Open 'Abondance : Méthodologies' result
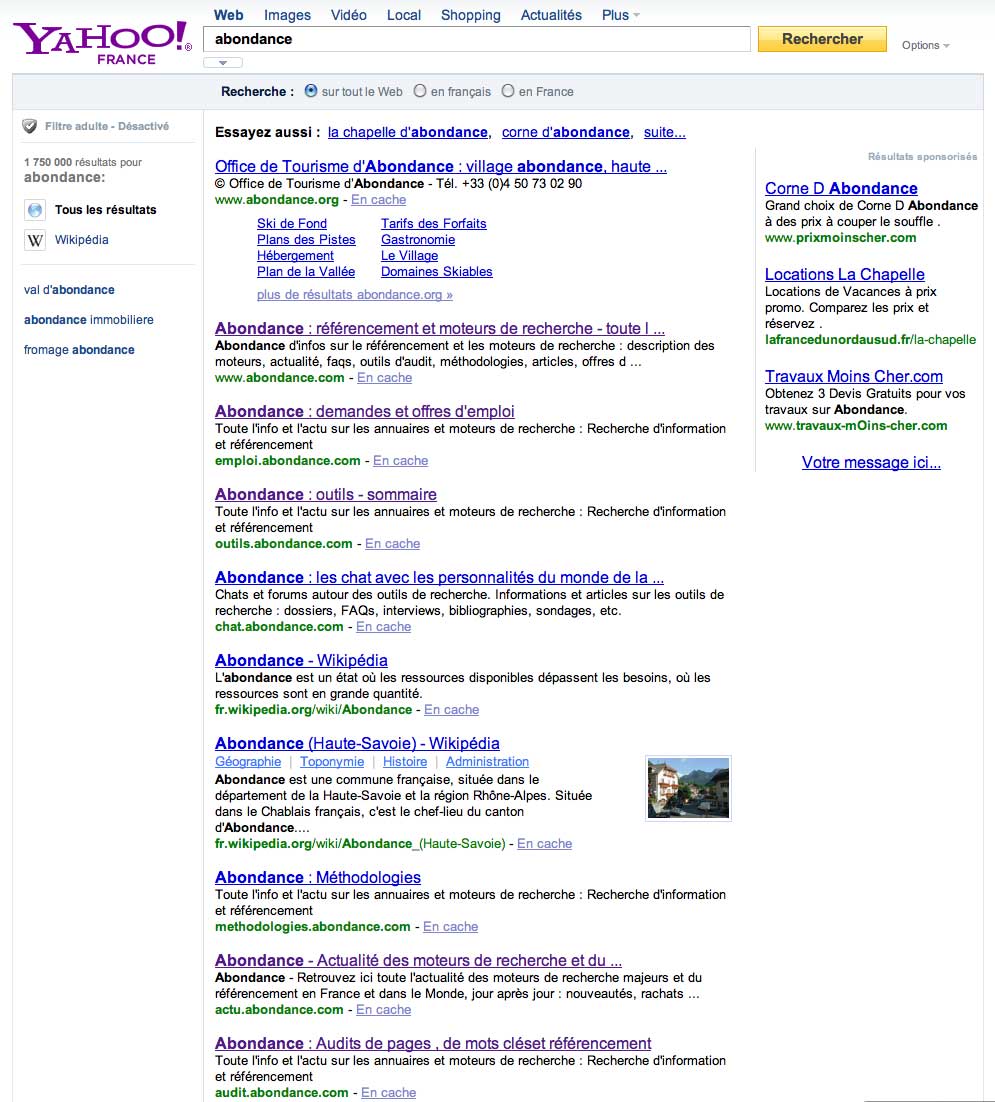The height and width of the screenshot is (1102, 995). tap(318, 877)
